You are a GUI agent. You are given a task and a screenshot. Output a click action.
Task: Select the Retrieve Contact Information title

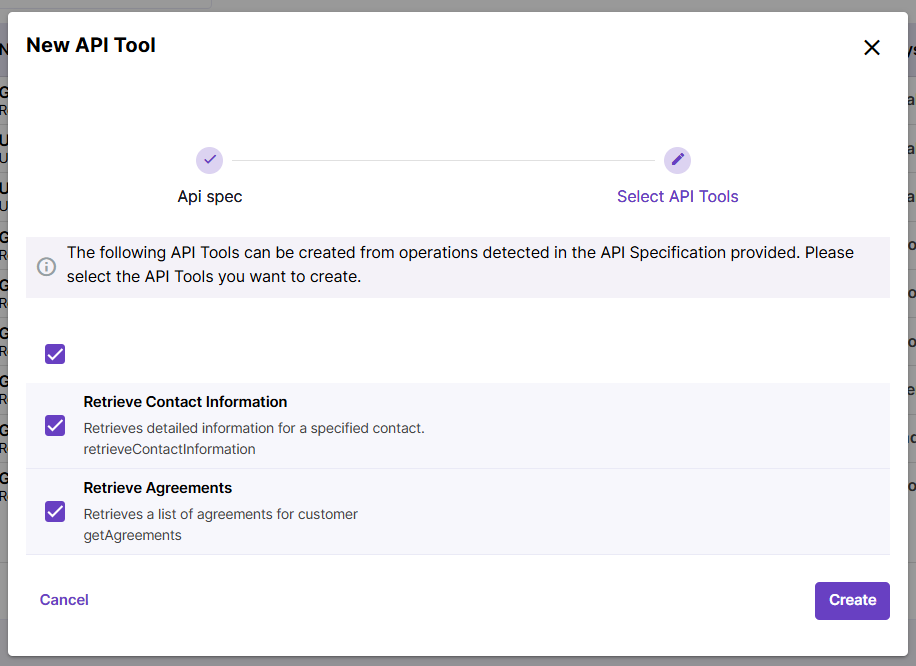click(x=185, y=402)
